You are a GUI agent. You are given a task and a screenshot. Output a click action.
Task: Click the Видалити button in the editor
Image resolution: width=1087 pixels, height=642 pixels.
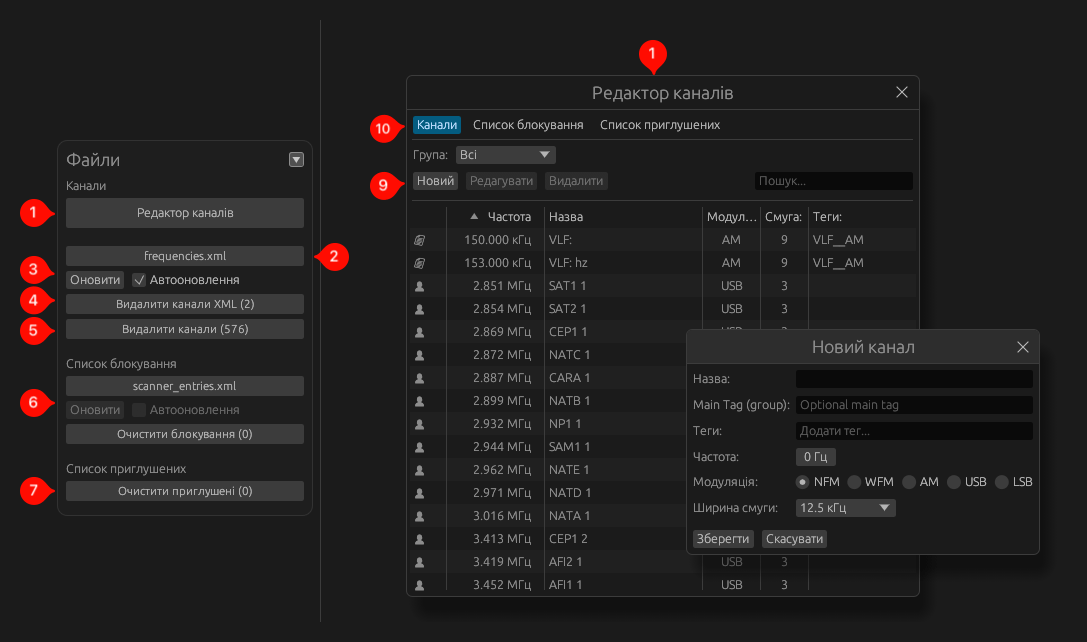[575, 181]
